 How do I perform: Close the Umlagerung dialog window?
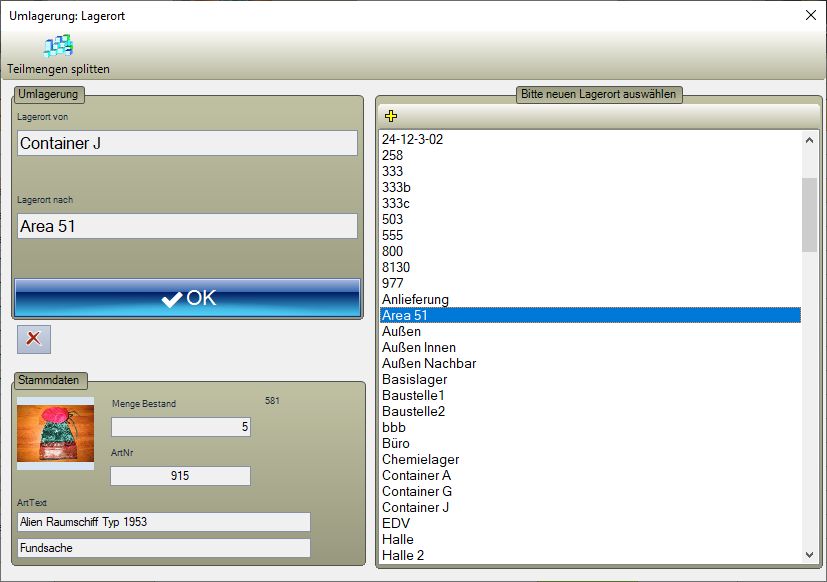tap(811, 15)
